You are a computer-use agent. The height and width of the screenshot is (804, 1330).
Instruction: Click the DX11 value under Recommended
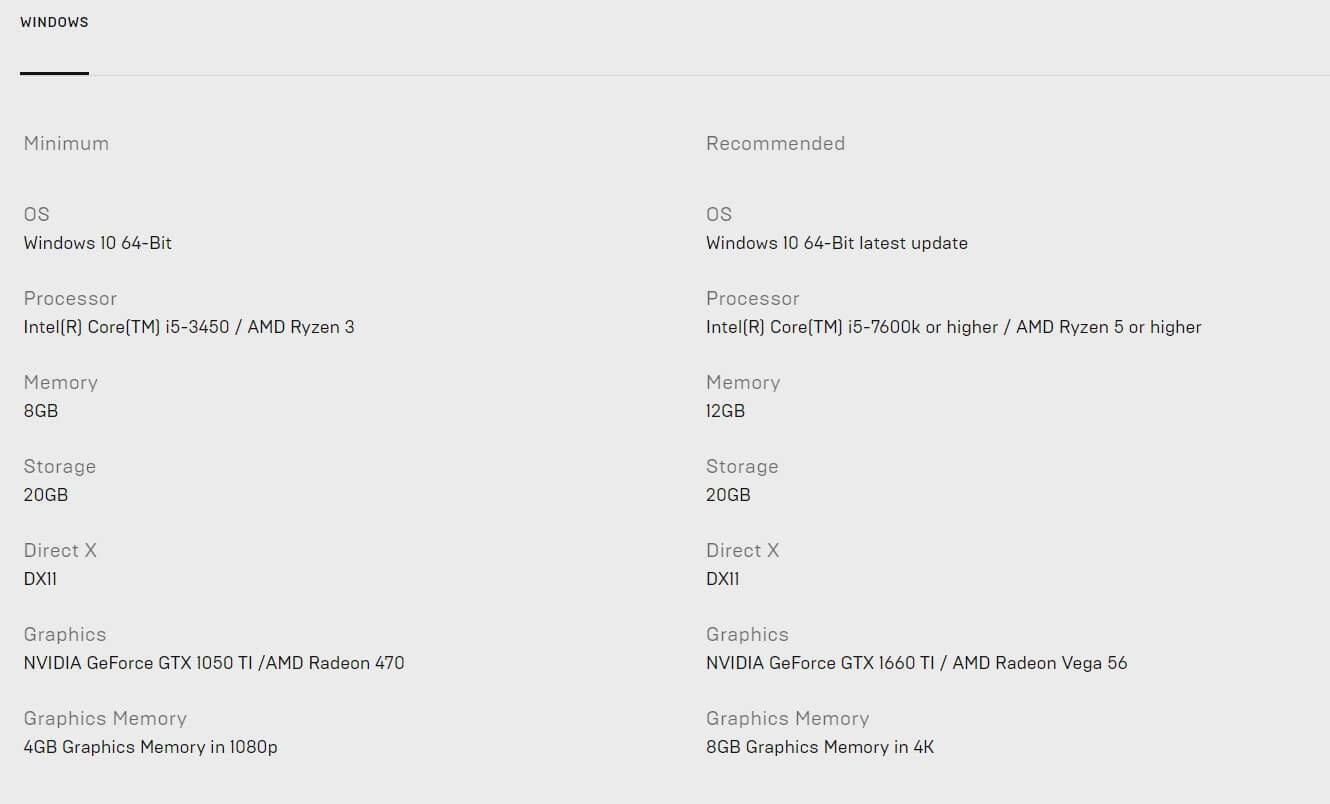tap(722, 579)
